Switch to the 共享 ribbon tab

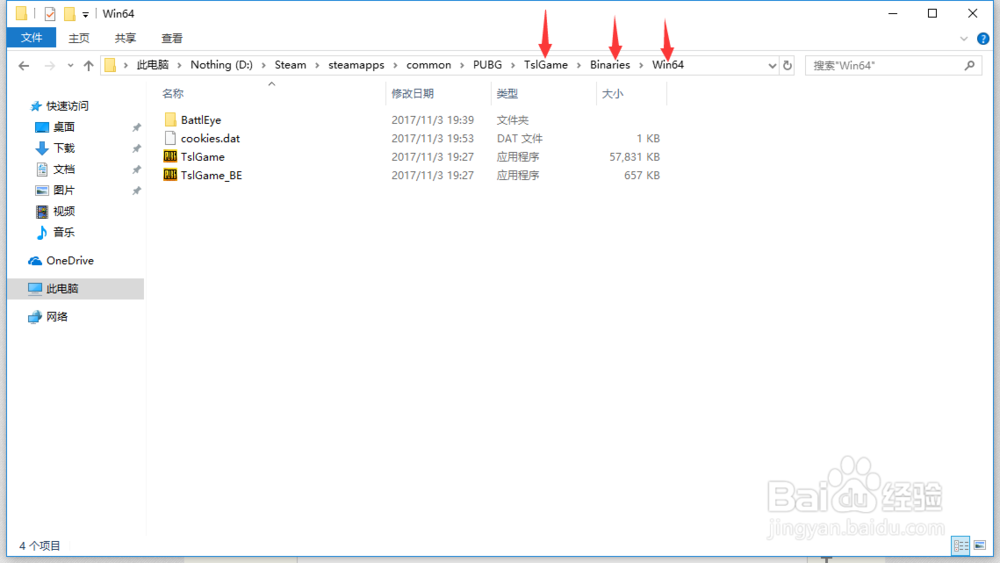click(126, 38)
